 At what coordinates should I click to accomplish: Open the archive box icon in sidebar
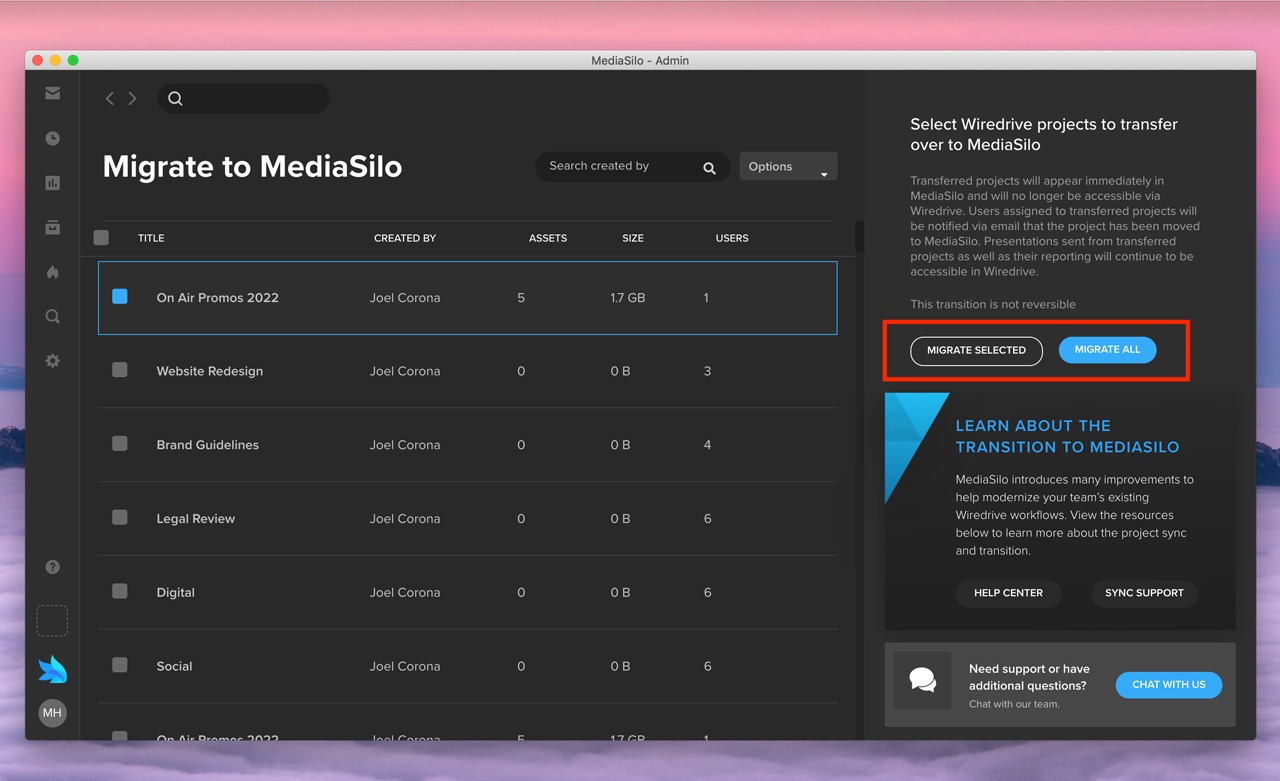53,228
